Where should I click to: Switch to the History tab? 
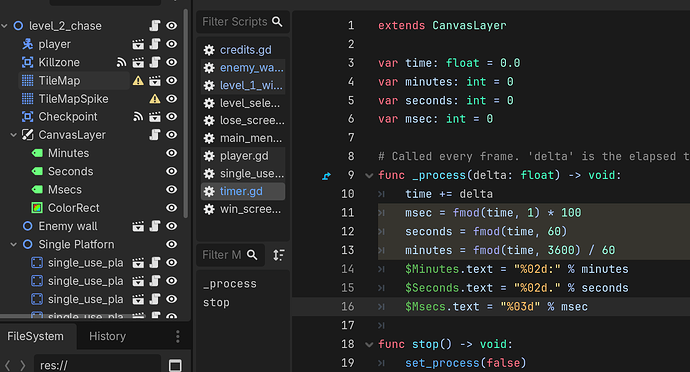coord(107,336)
